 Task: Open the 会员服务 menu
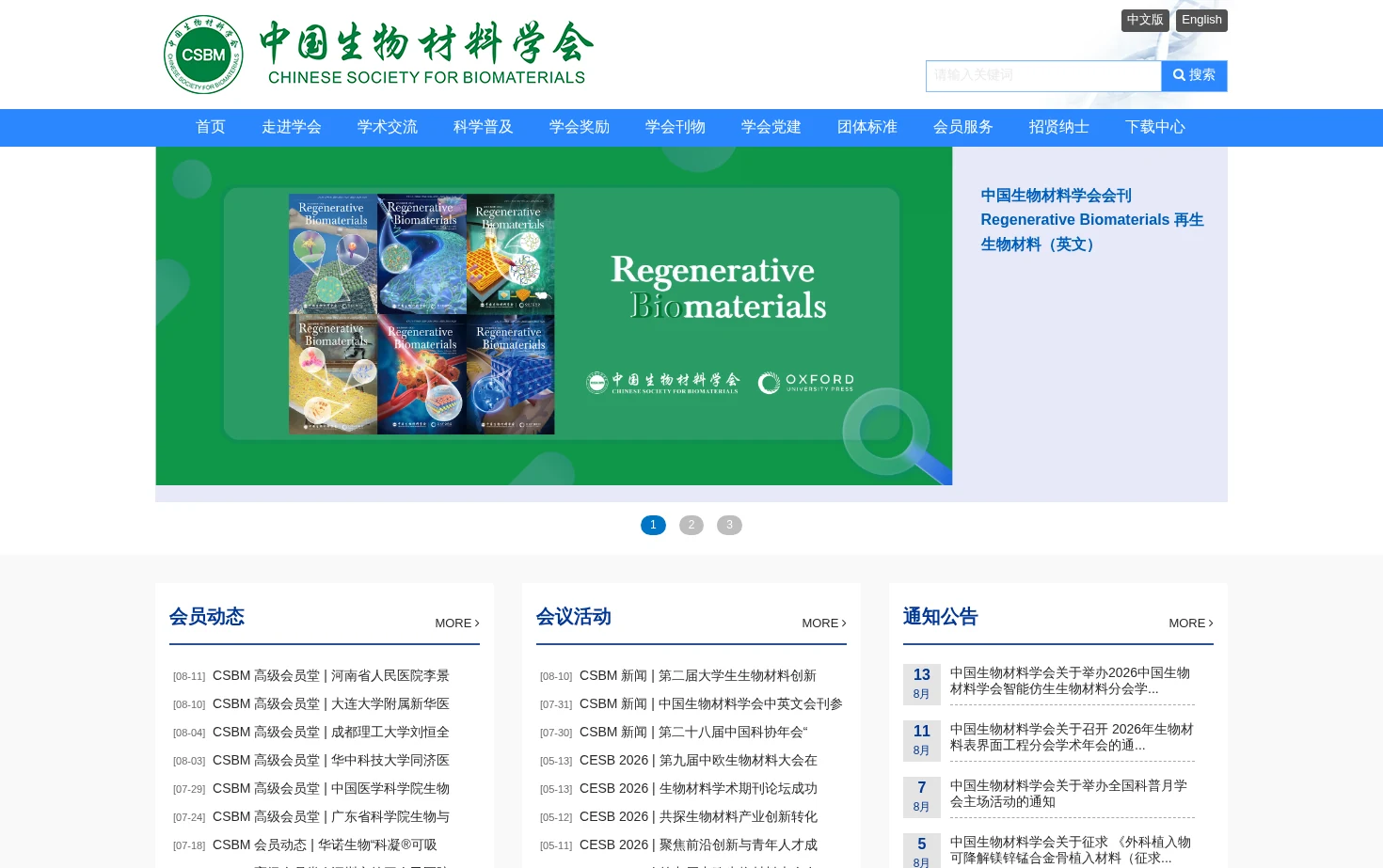(x=963, y=127)
